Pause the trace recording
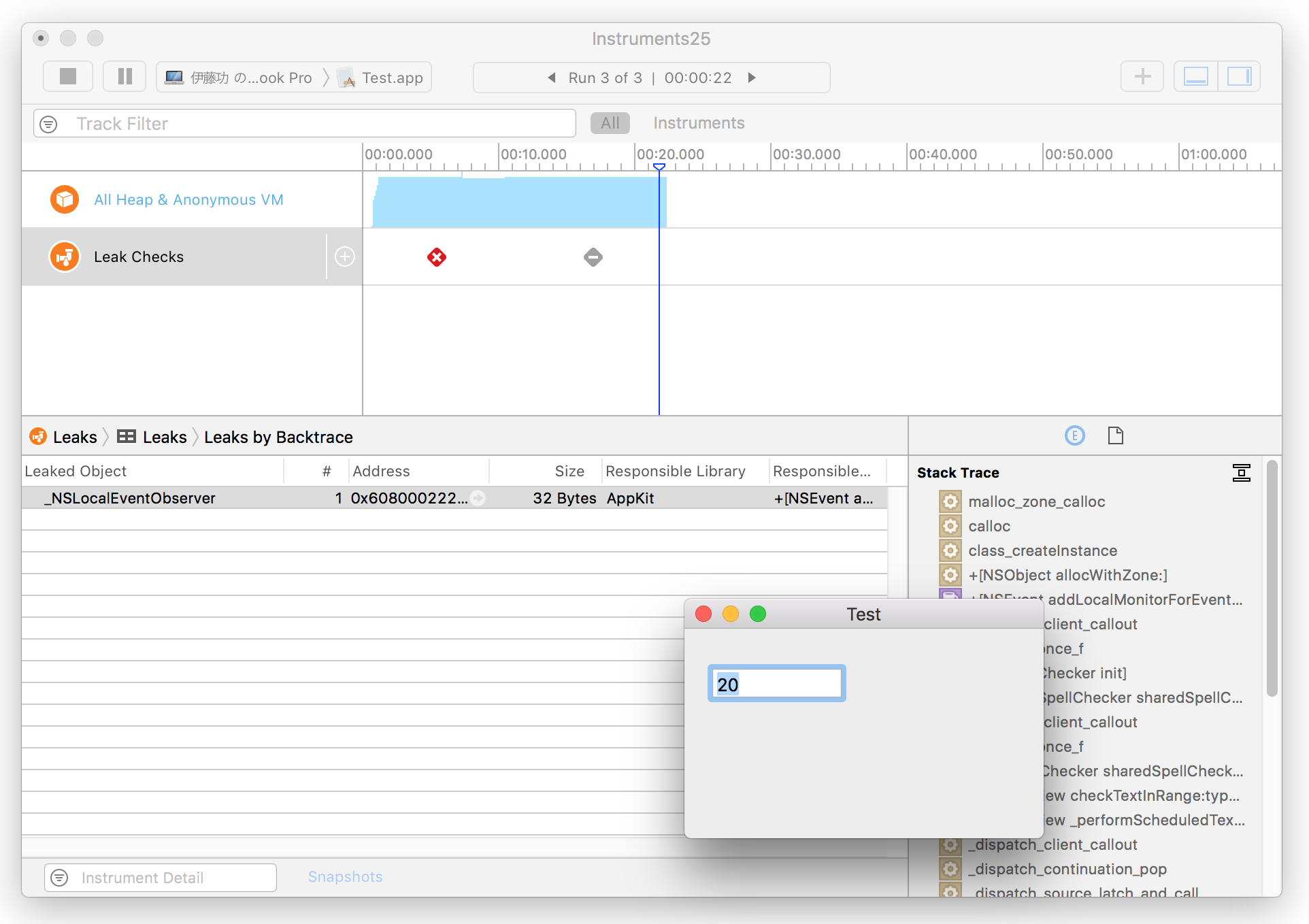Screen dimensions: 1309x924 (x=125, y=77)
